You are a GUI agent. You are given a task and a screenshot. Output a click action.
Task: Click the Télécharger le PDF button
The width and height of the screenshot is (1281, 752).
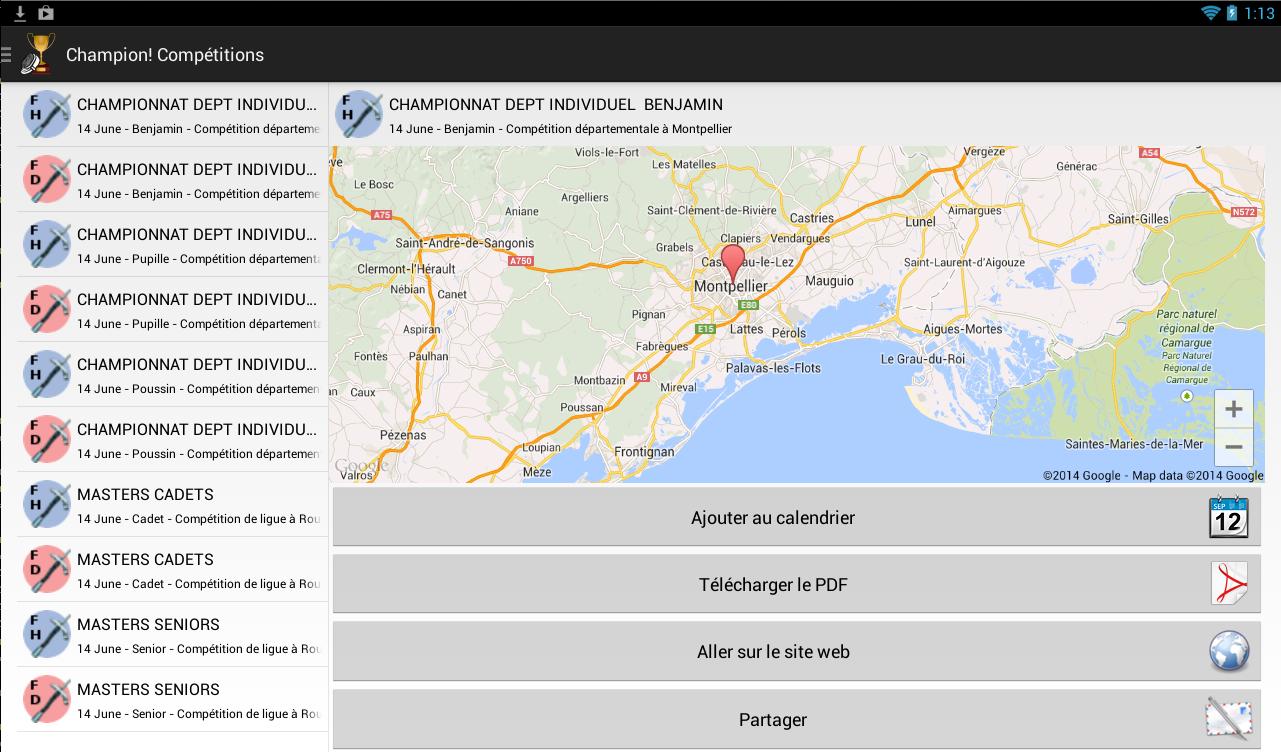pyautogui.click(x=797, y=584)
